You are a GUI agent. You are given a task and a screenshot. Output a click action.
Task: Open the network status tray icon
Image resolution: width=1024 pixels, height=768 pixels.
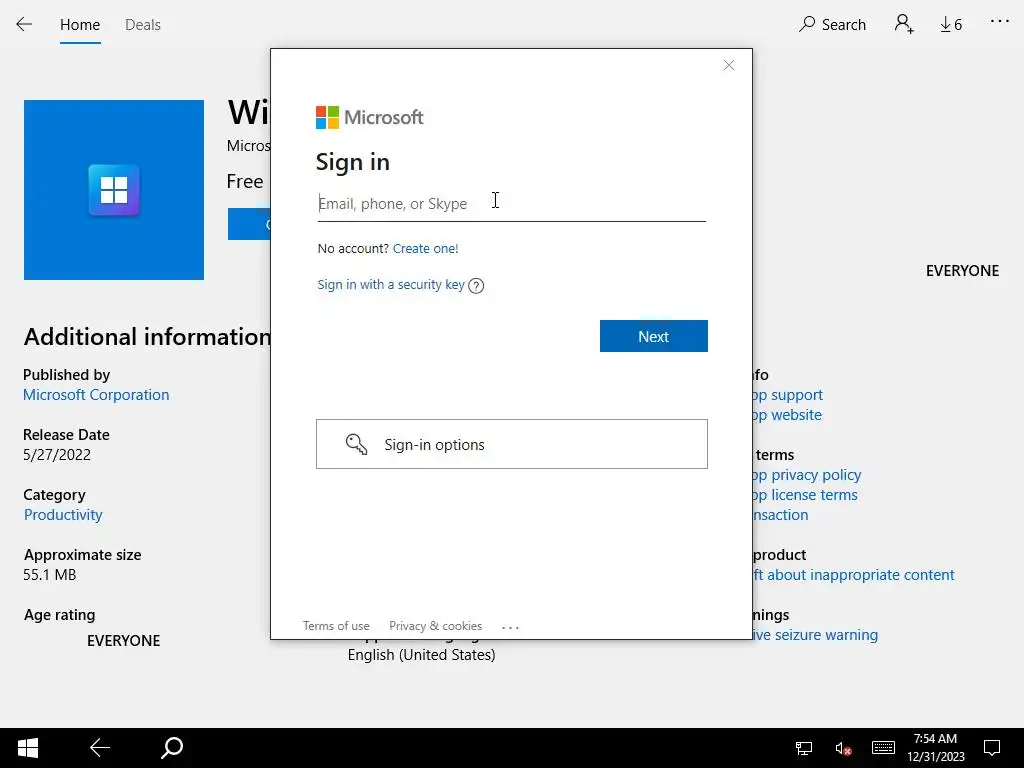tap(804, 748)
